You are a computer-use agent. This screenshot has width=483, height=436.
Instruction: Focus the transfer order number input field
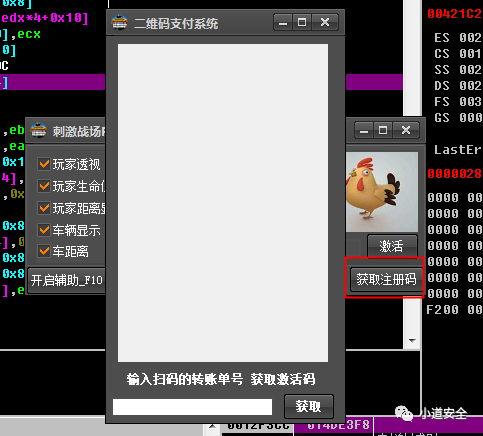point(192,407)
